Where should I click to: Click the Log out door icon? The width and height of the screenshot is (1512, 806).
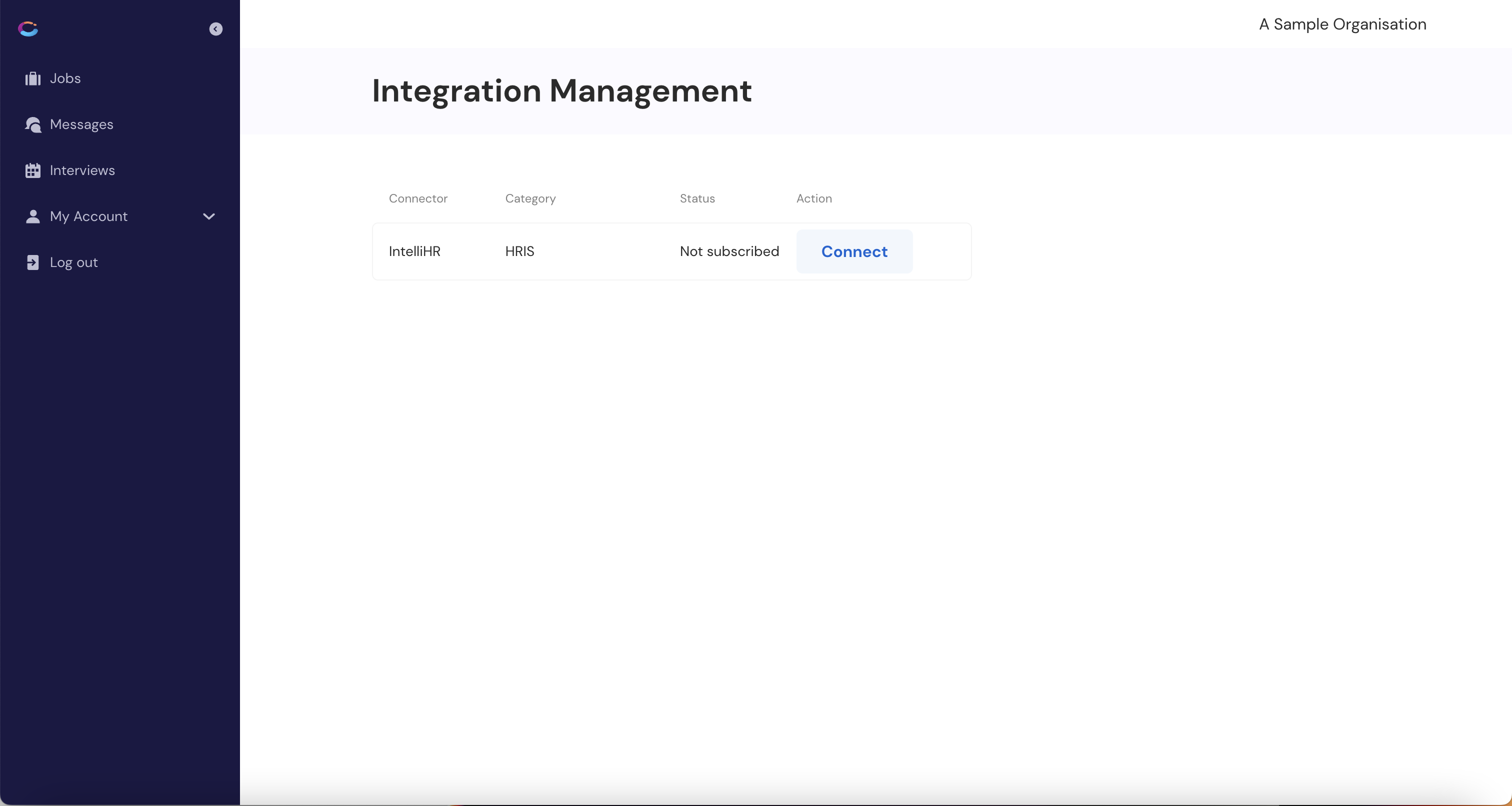pyautogui.click(x=33, y=262)
